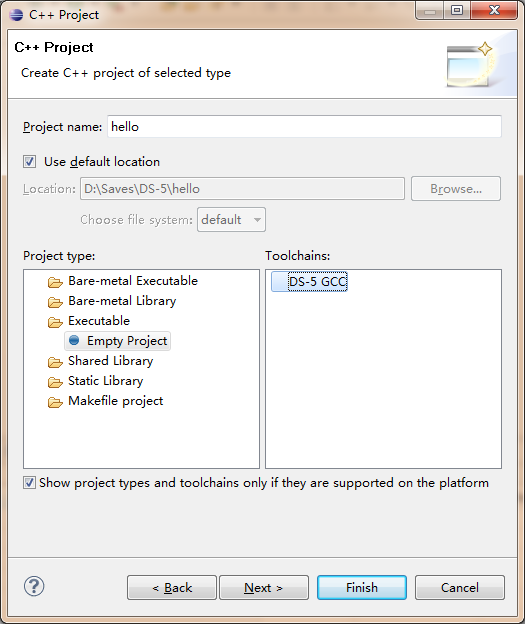This screenshot has width=525, height=624.
Task: Click the Project name input field
Action: pos(304,127)
